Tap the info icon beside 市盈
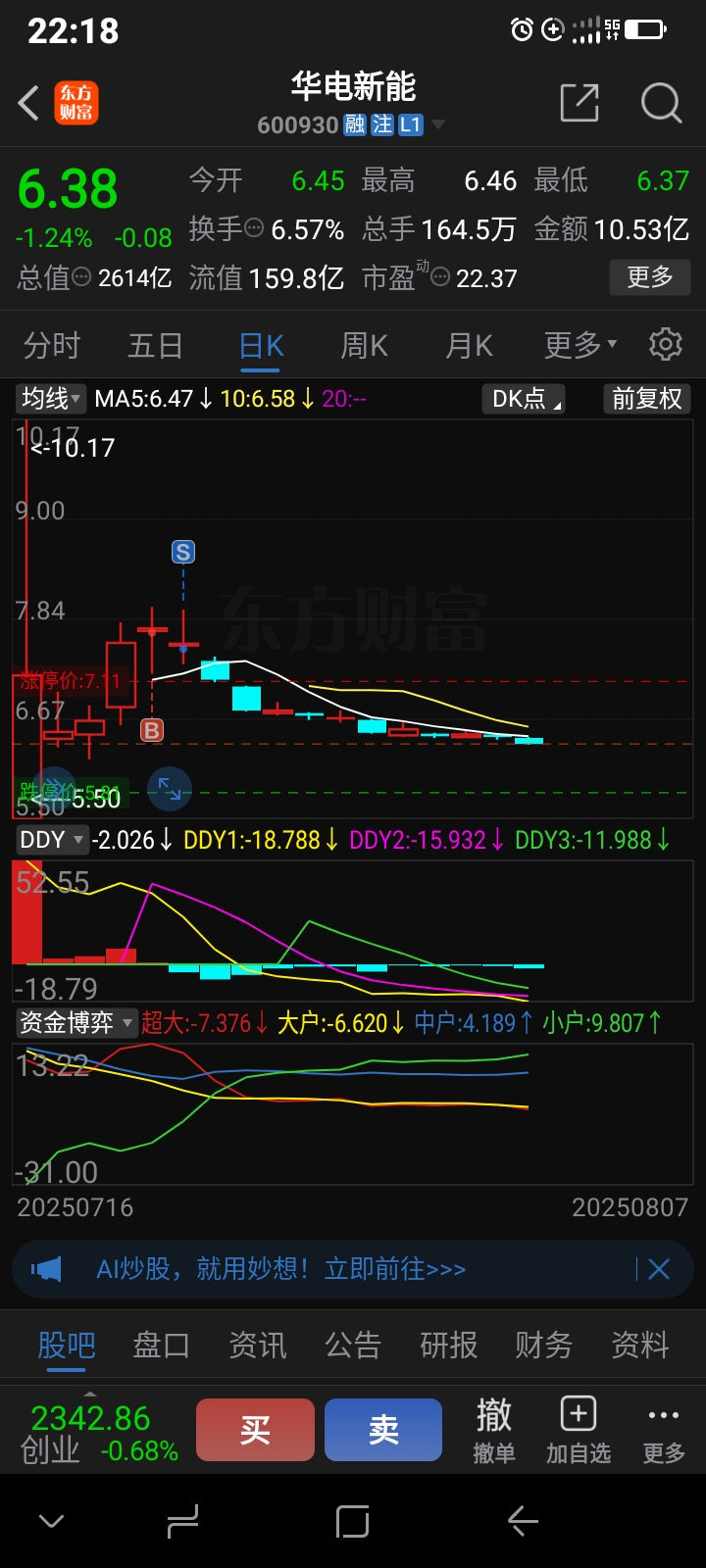Viewport: 706px width, 1568px height. point(440,278)
